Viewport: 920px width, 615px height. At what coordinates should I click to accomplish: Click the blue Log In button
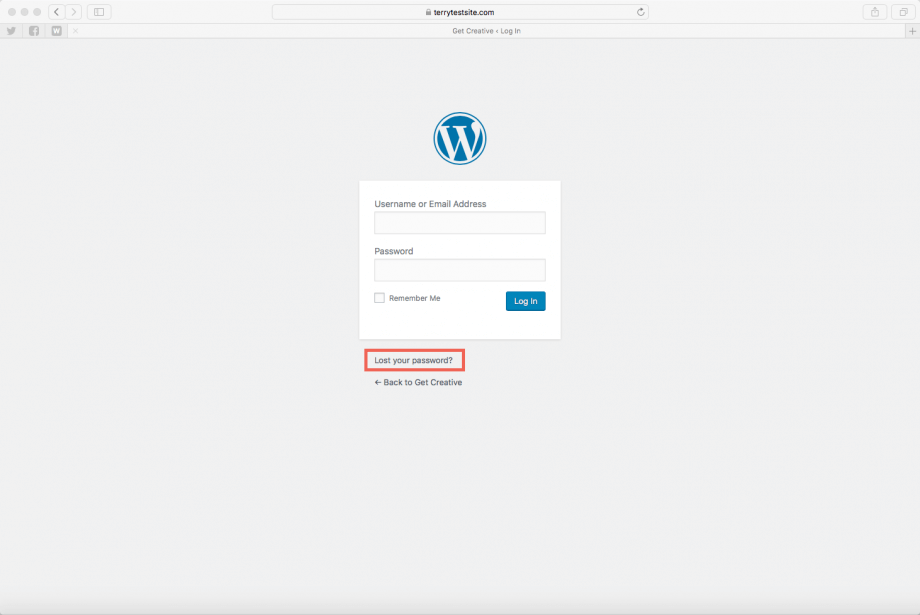526,301
